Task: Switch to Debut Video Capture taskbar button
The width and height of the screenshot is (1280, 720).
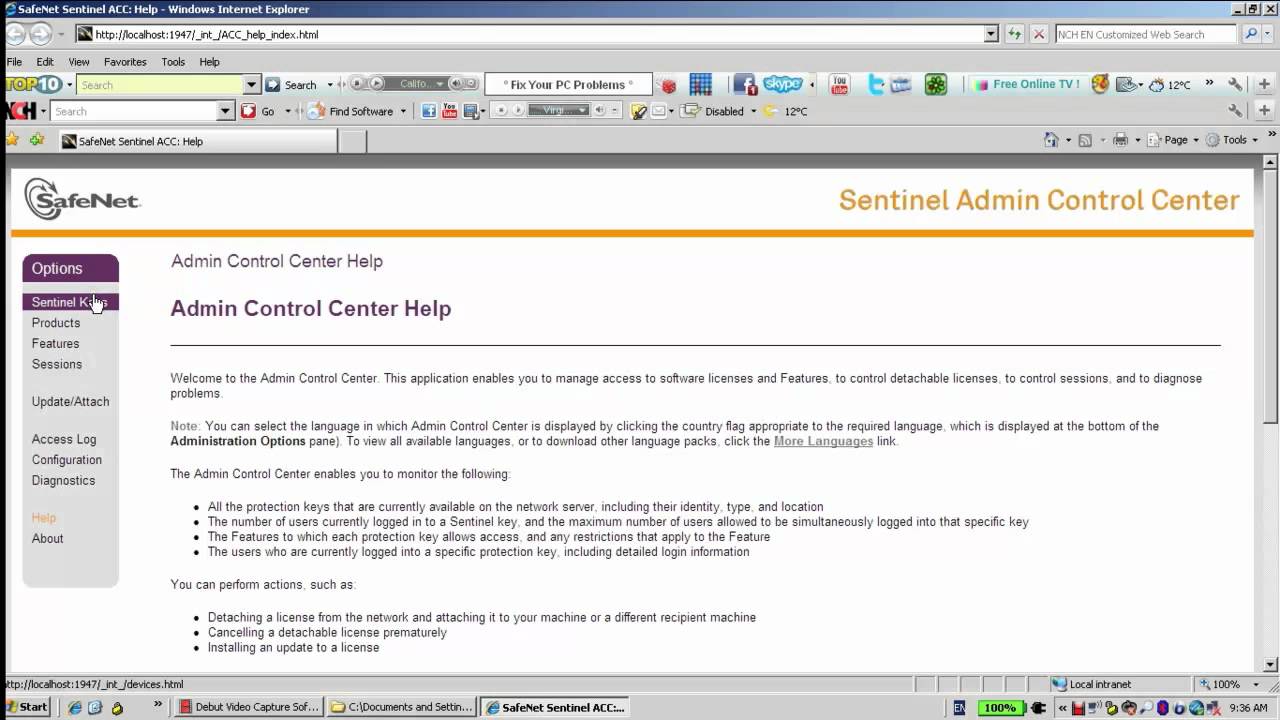Action: (x=248, y=707)
